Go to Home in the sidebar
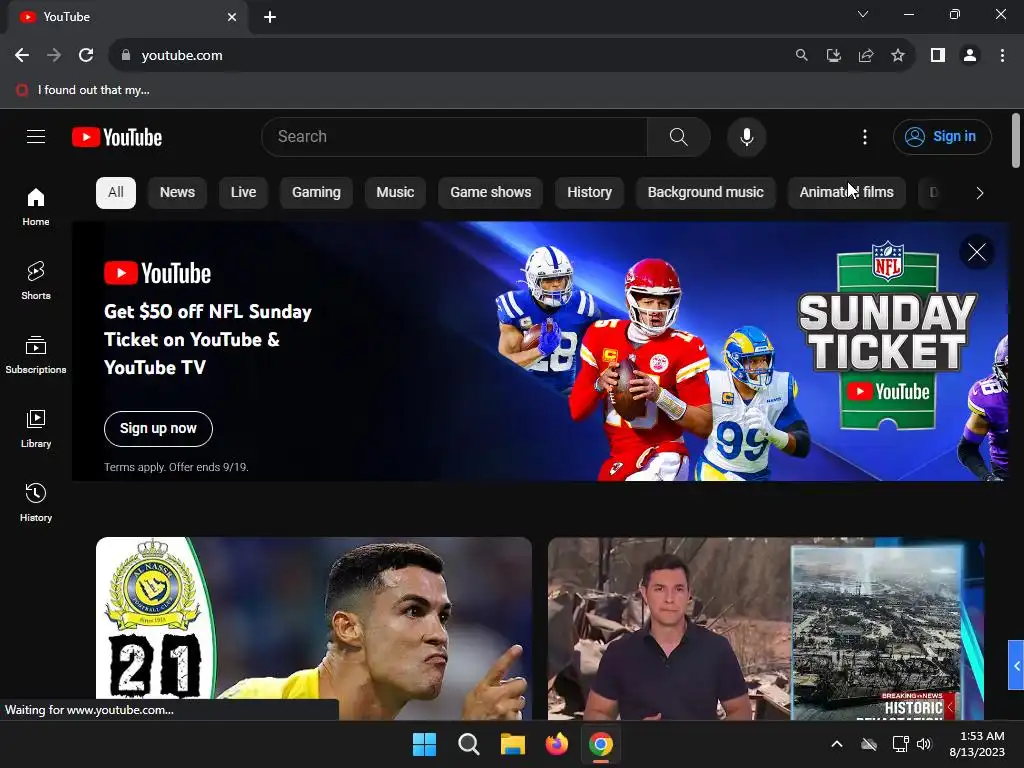This screenshot has height=768, width=1024. [x=36, y=206]
